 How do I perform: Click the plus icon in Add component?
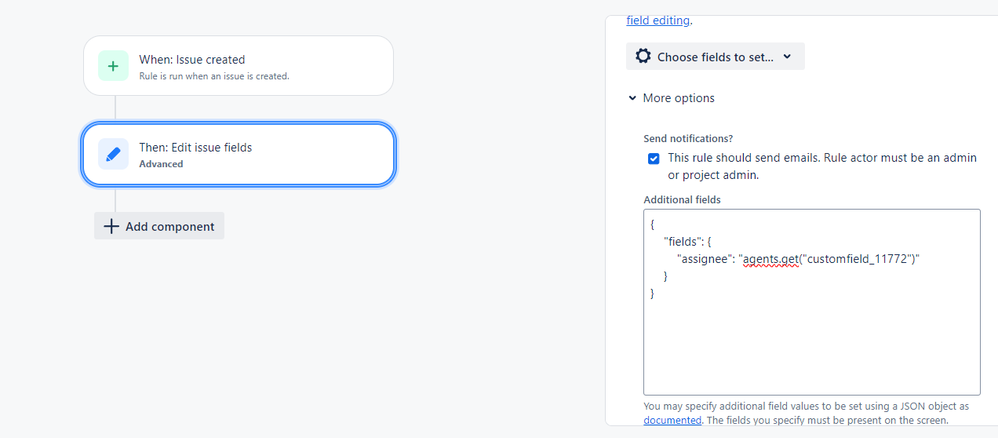point(111,226)
